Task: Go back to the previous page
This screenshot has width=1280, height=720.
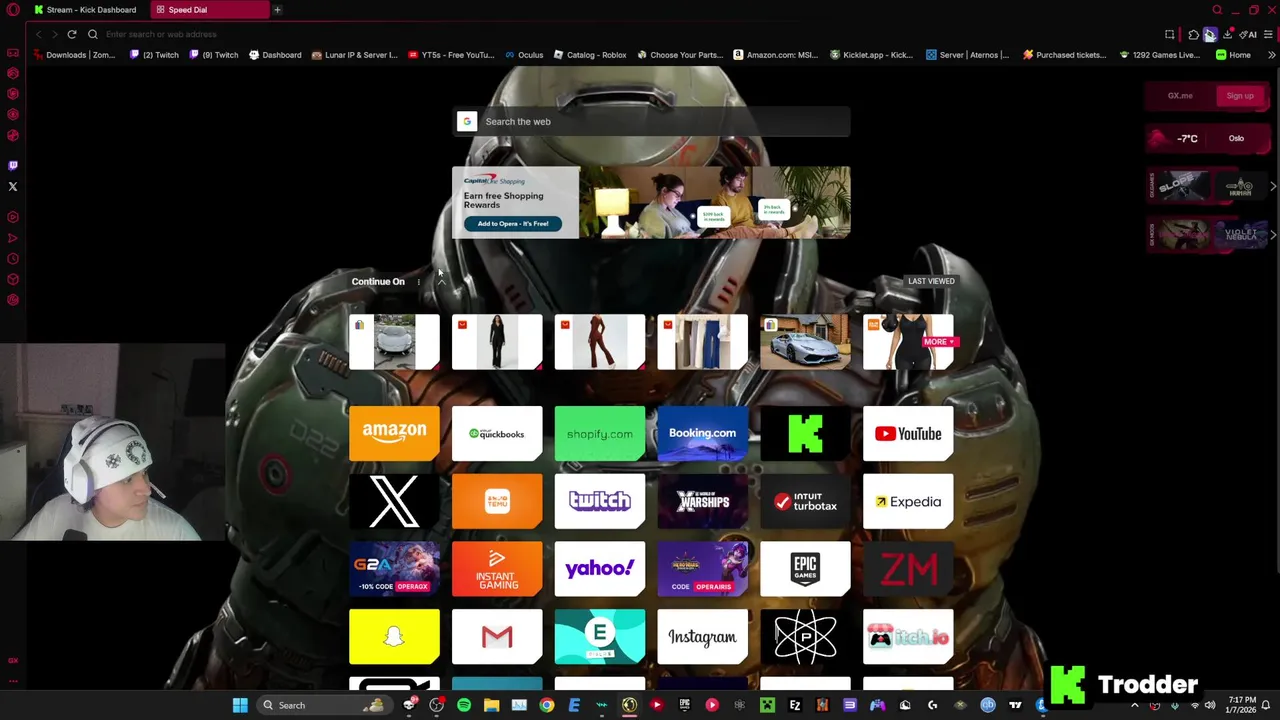Action: click(x=39, y=34)
